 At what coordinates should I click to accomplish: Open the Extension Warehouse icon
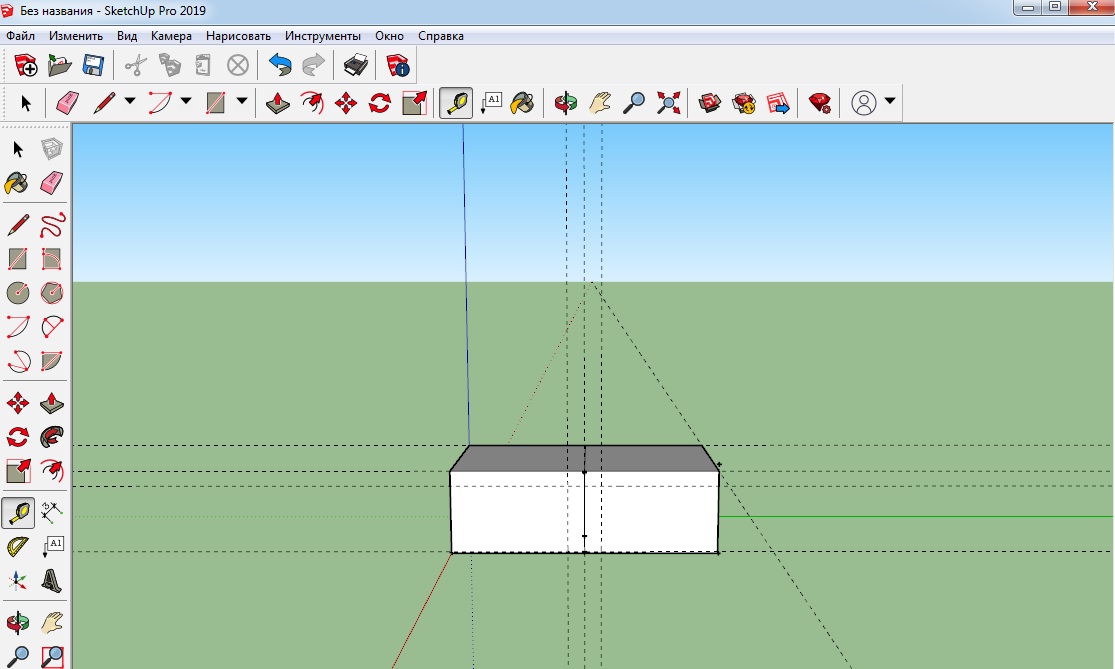click(x=744, y=103)
